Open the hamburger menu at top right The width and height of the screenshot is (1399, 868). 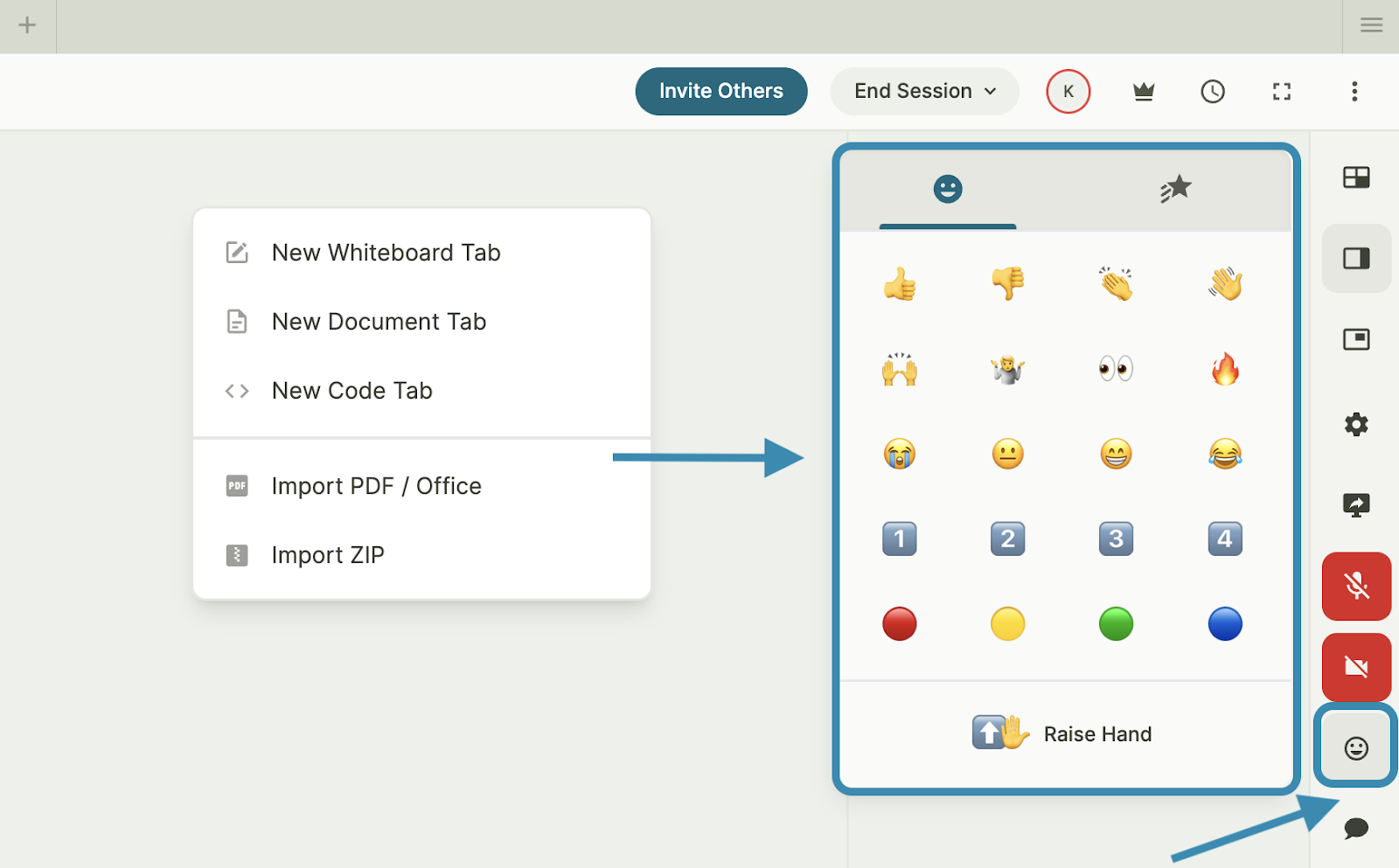click(x=1371, y=25)
